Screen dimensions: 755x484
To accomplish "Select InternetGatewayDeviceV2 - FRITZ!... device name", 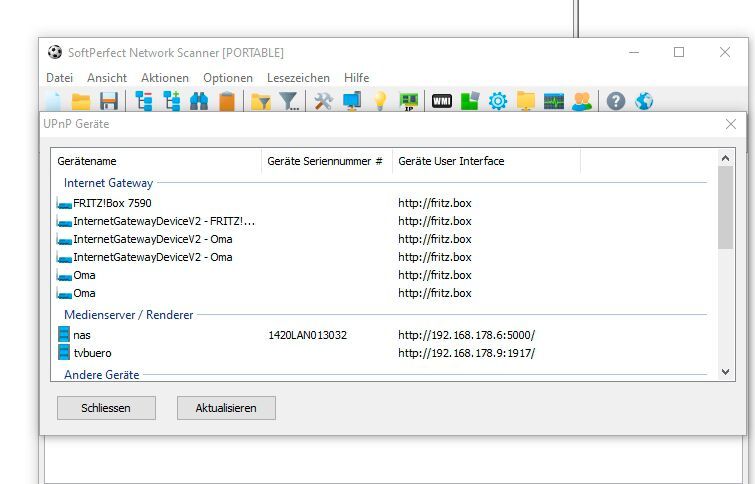I will [x=164, y=221].
